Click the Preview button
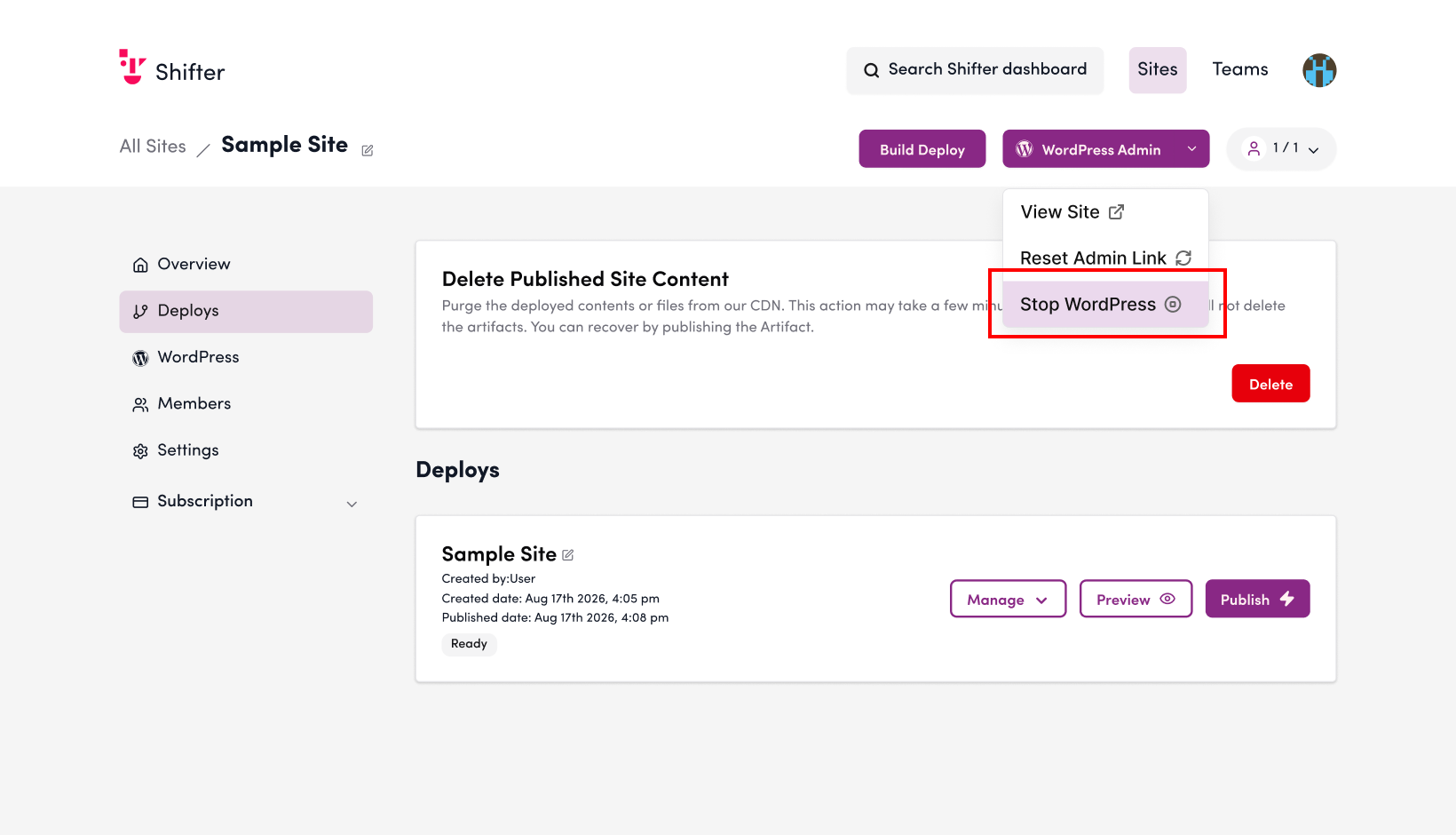 pyautogui.click(x=1136, y=599)
